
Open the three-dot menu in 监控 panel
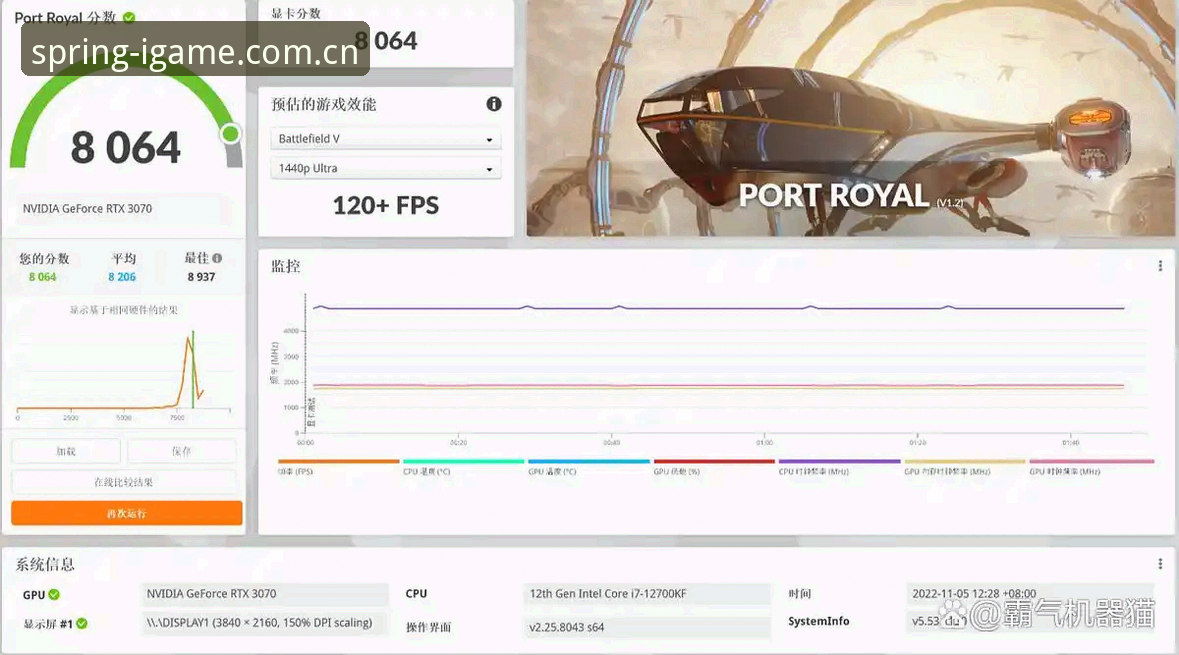coord(1160,265)
